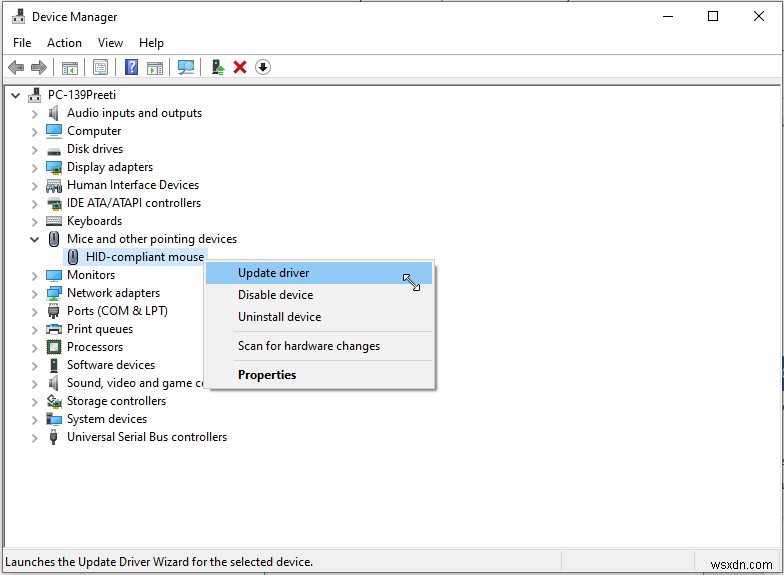784x575 pixels.
Task: Click the IDE ATA/ATAPI controllers icon
Action: (x=54, y=204)
